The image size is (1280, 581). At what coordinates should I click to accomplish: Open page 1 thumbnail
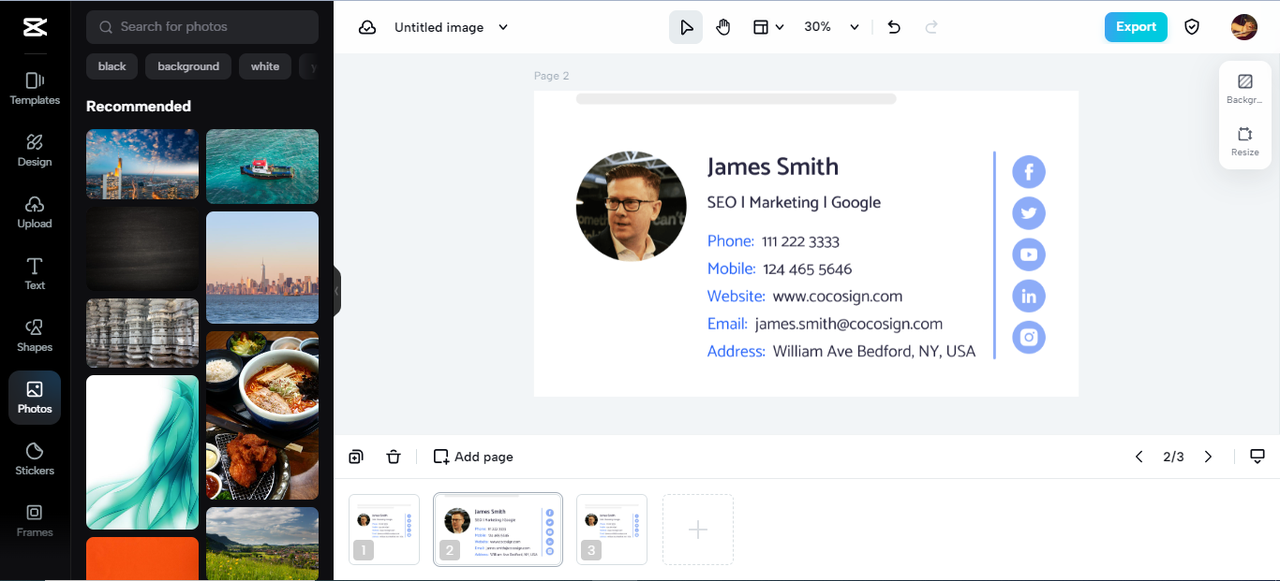point(384,529)
